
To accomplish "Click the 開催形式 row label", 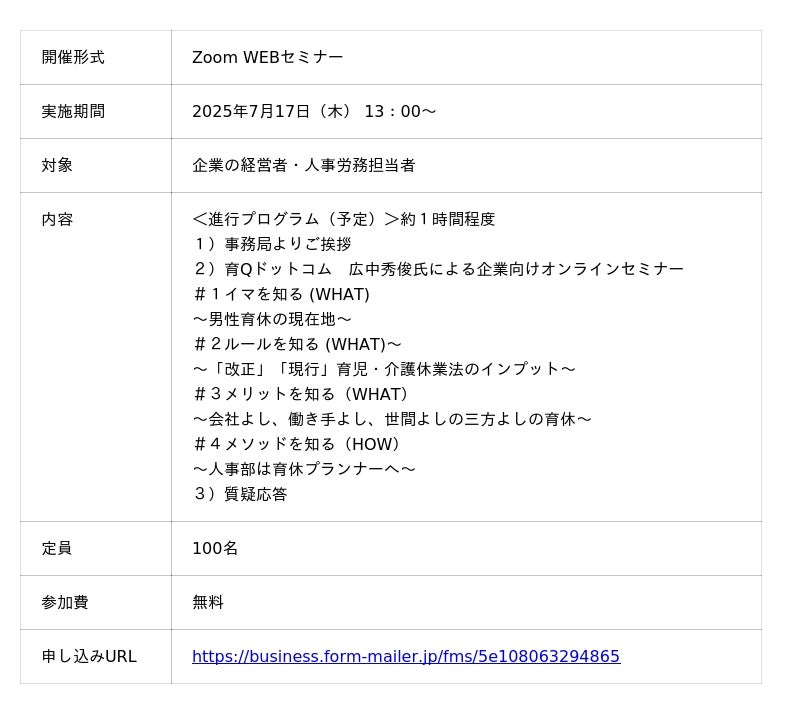I will click(73, 57).
